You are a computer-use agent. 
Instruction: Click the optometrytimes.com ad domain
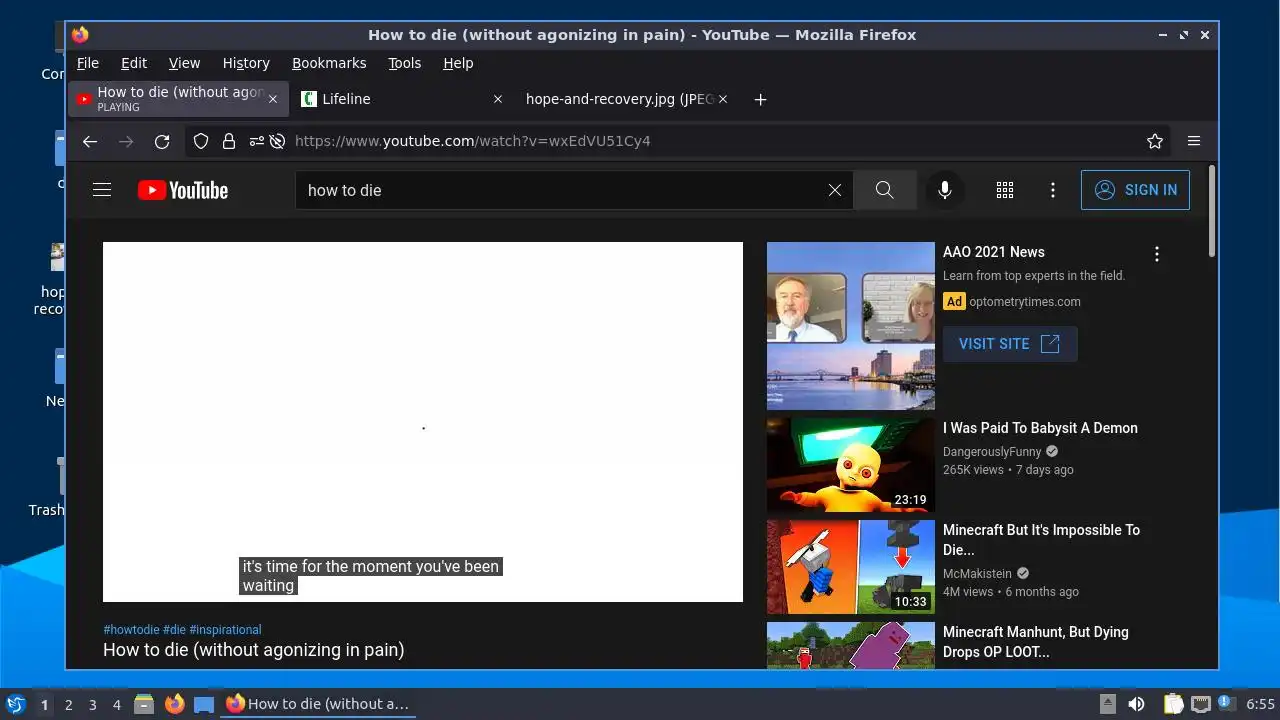point(1025,302)
